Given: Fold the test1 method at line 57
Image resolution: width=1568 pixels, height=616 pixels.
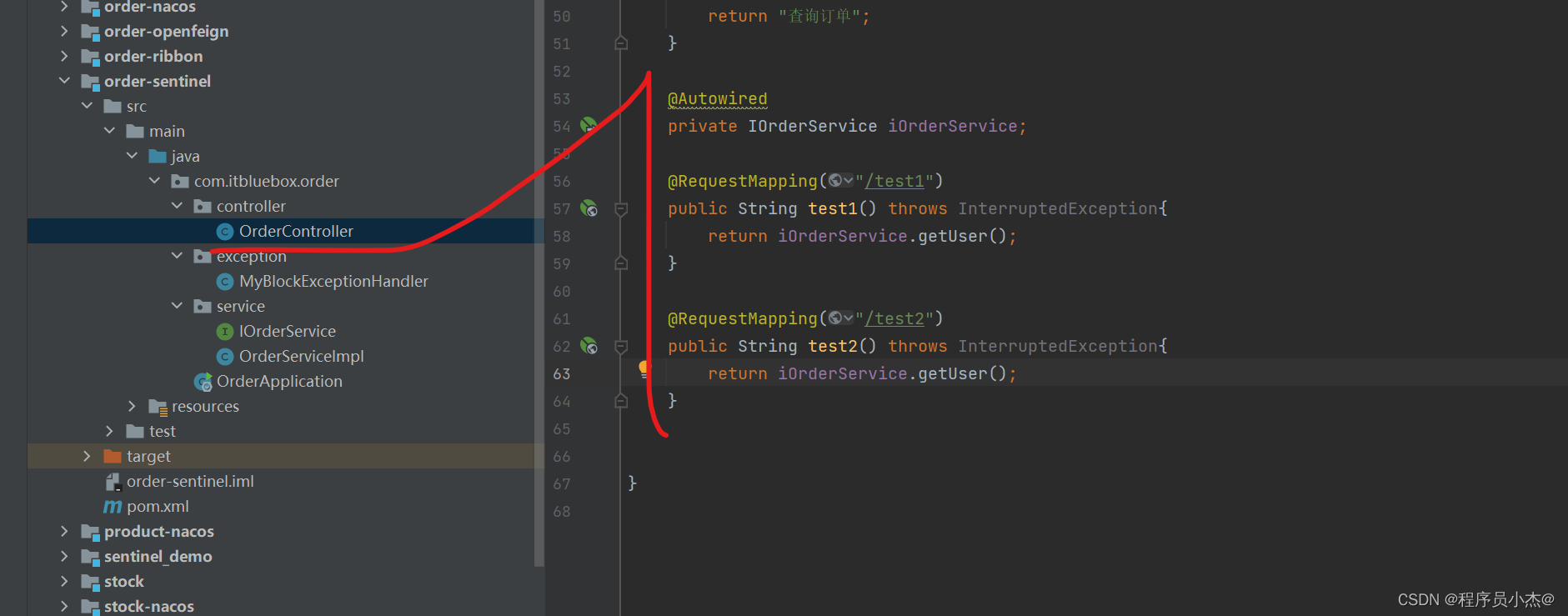Looking at the screenshot, I should click(x=621, y=209).
